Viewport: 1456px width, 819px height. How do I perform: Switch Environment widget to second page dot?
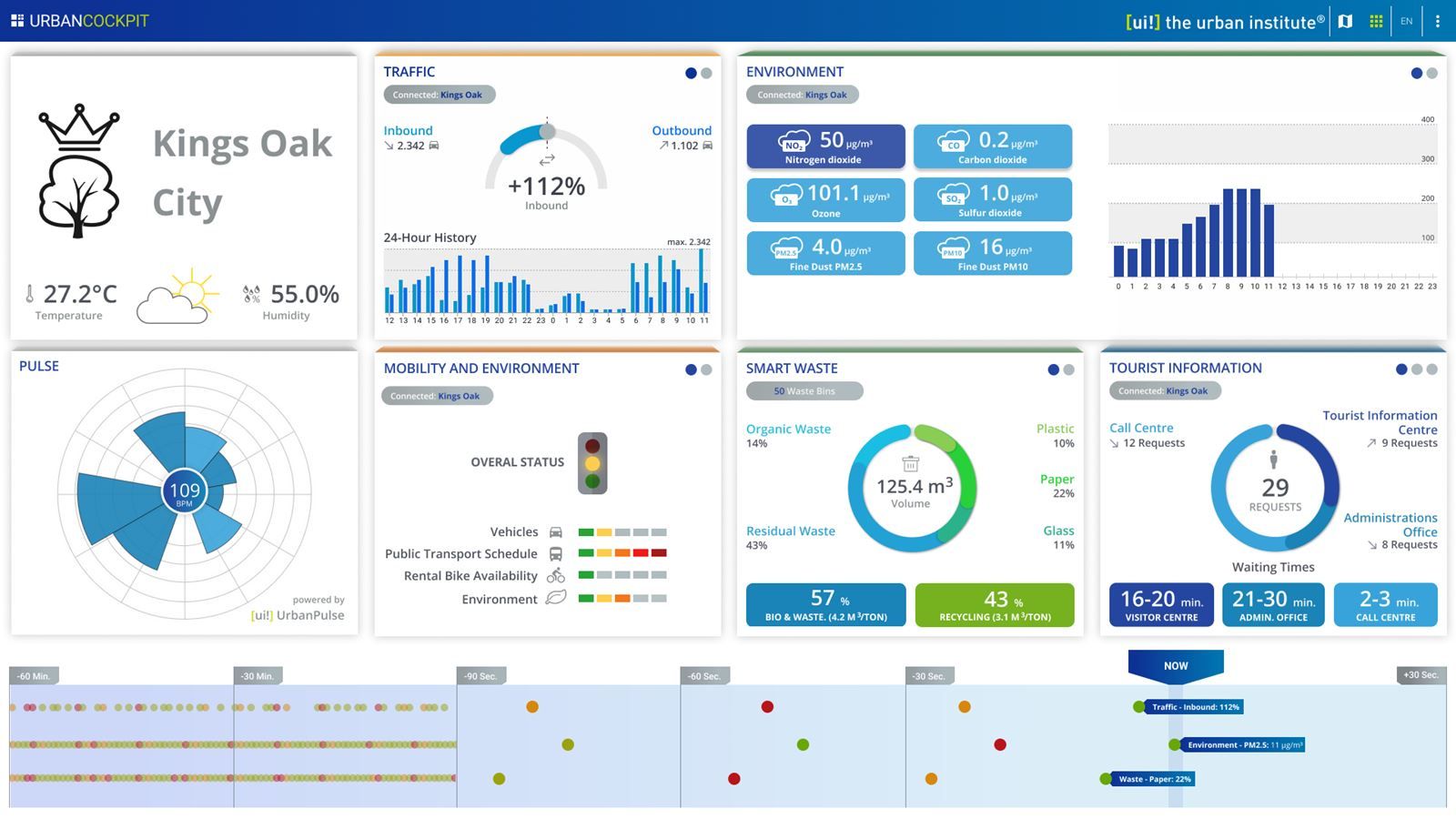point(1431,73)
